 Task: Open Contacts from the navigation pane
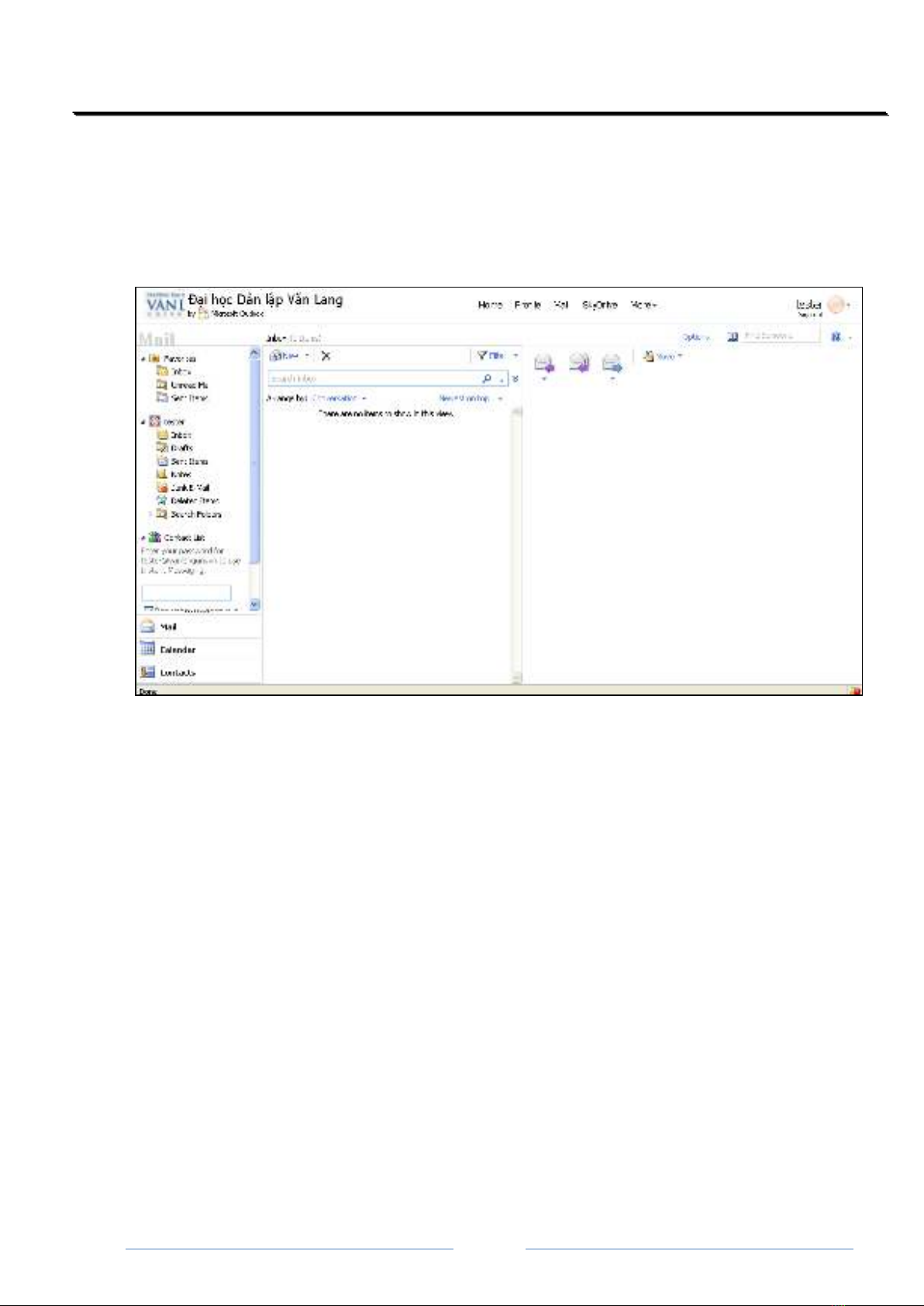point(177,673)
